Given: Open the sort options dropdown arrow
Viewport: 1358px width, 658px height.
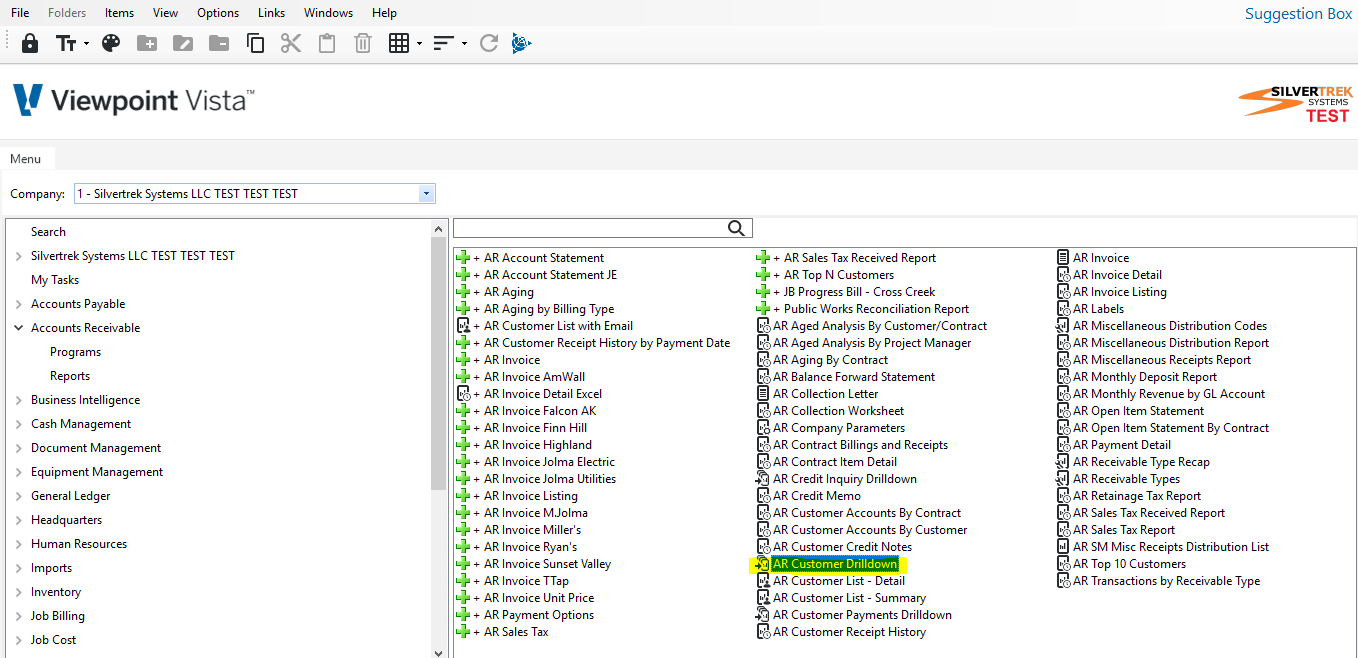Looking at the screenshot, I should coord(464,44).
